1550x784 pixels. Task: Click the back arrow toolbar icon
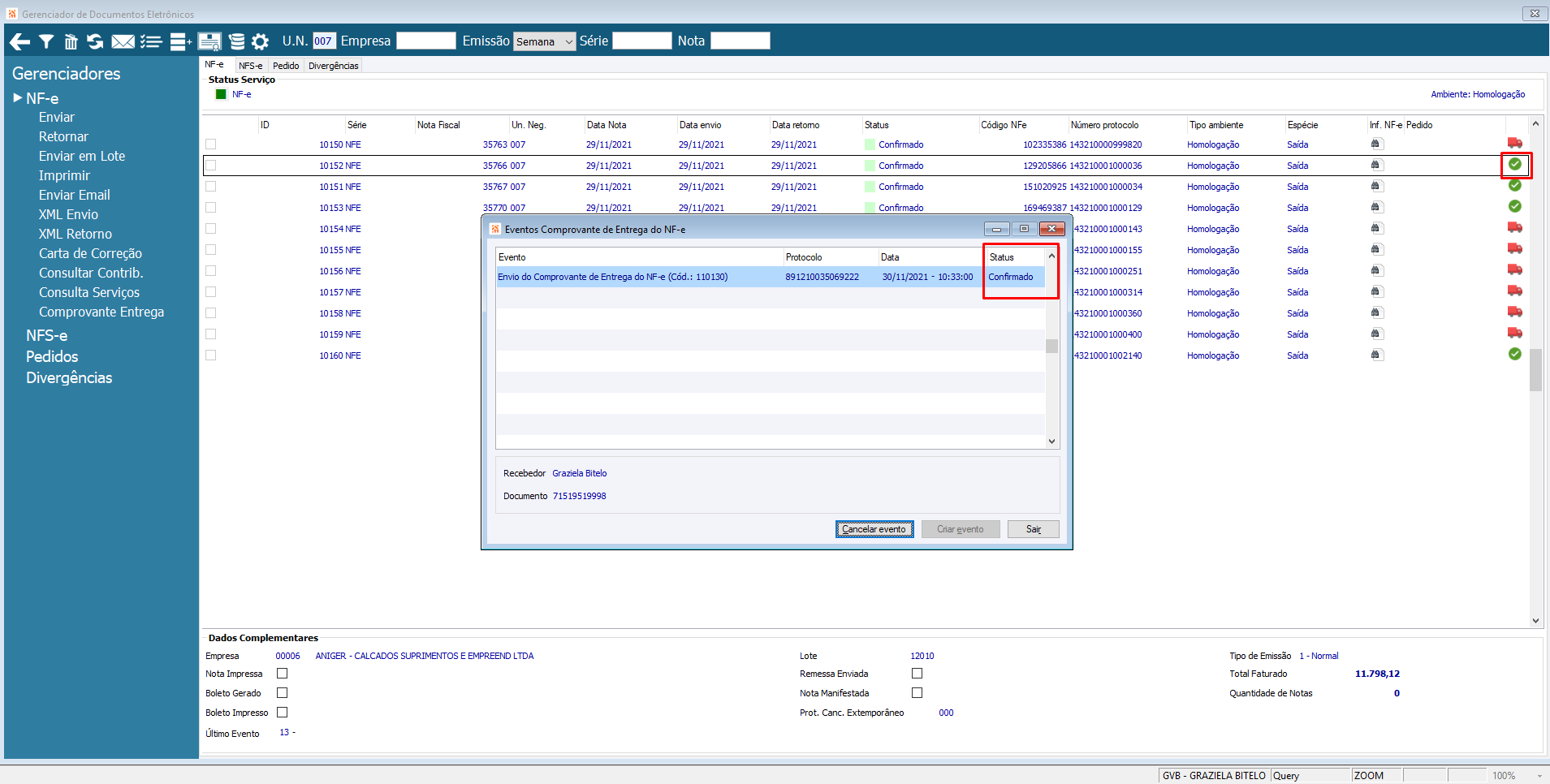19,41
